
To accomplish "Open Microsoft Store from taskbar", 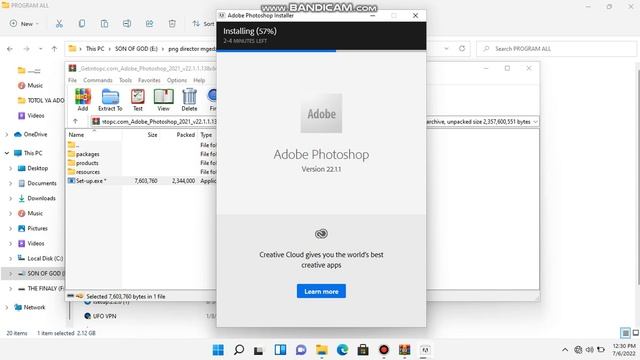I will (363, 350).
